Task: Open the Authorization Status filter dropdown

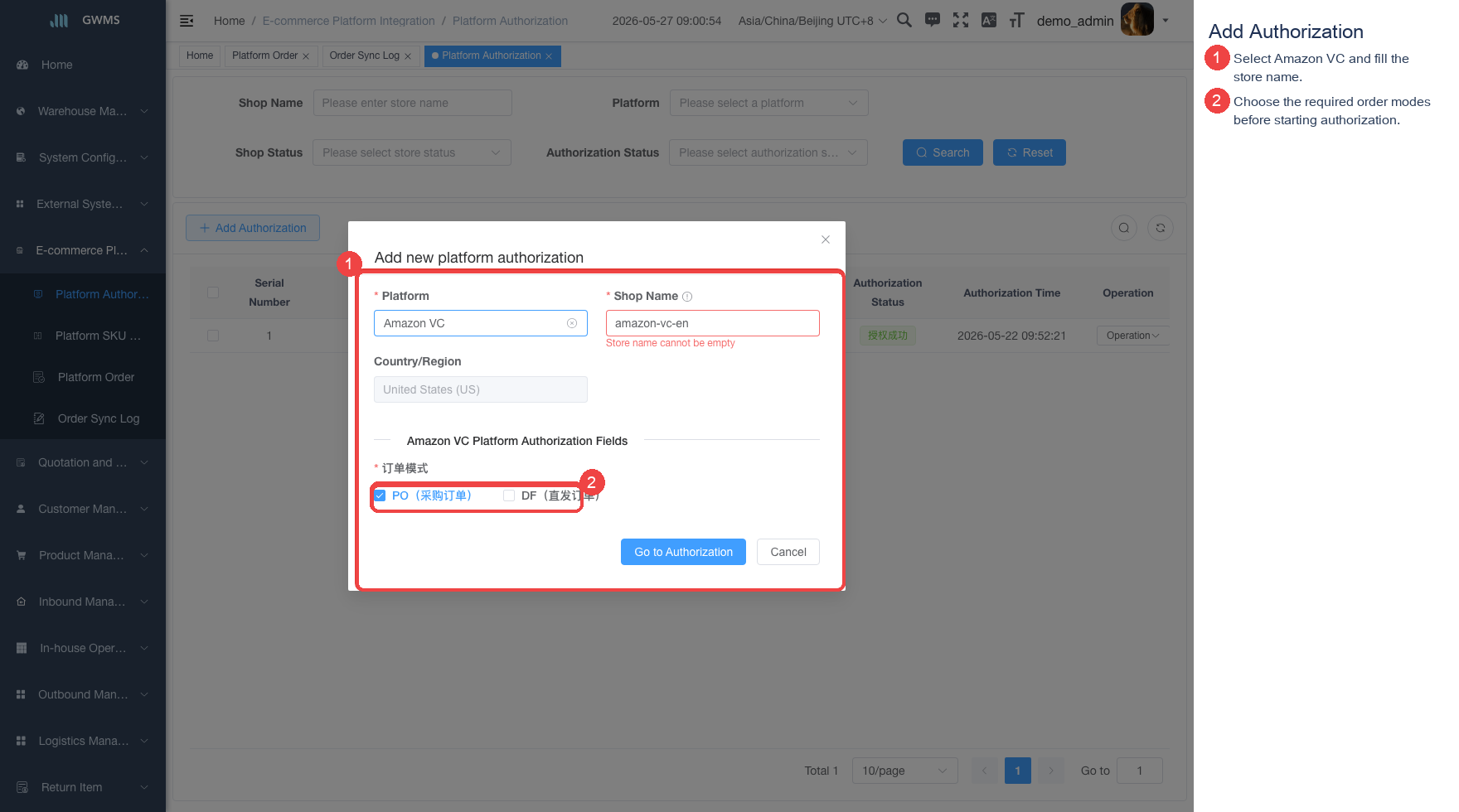Action: 768,152
